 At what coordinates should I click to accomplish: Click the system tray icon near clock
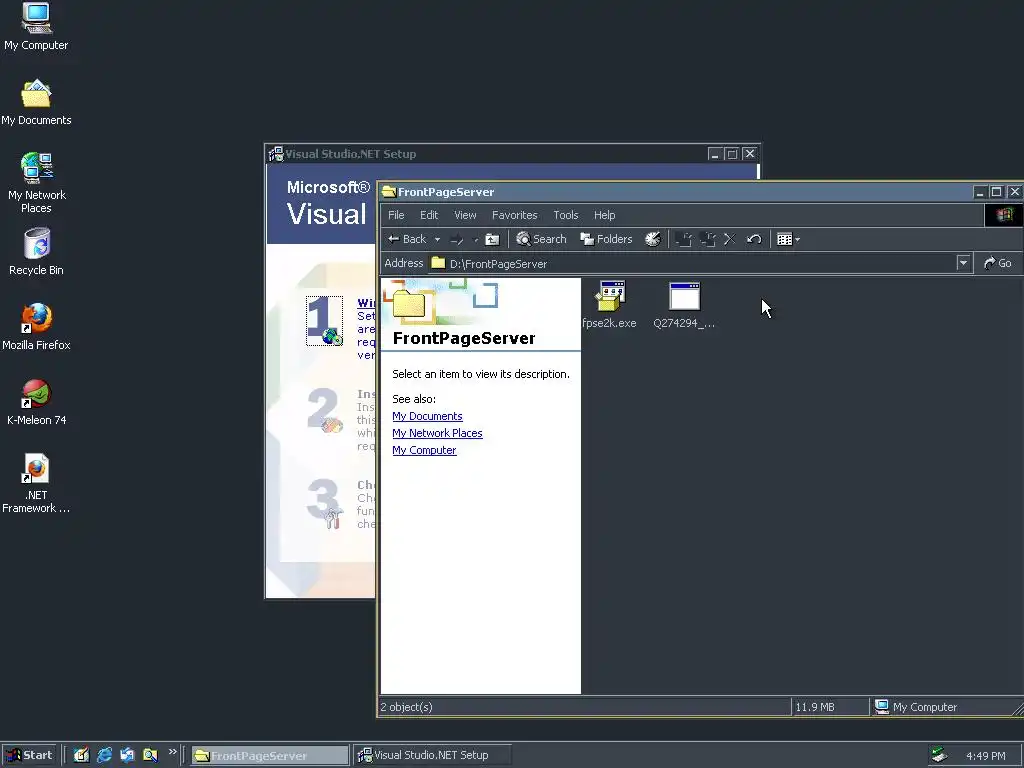(x=939, y=755)
